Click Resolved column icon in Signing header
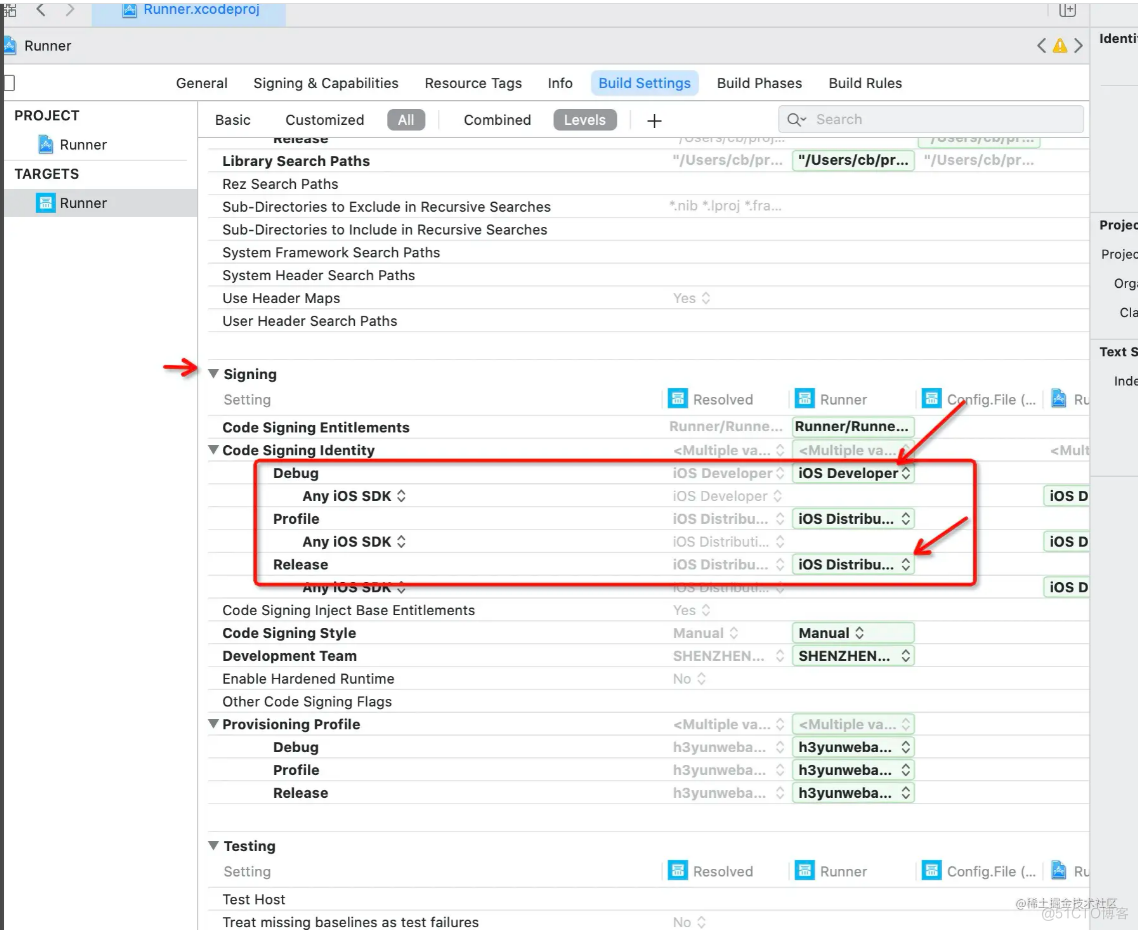 click(x=678, y=399)
